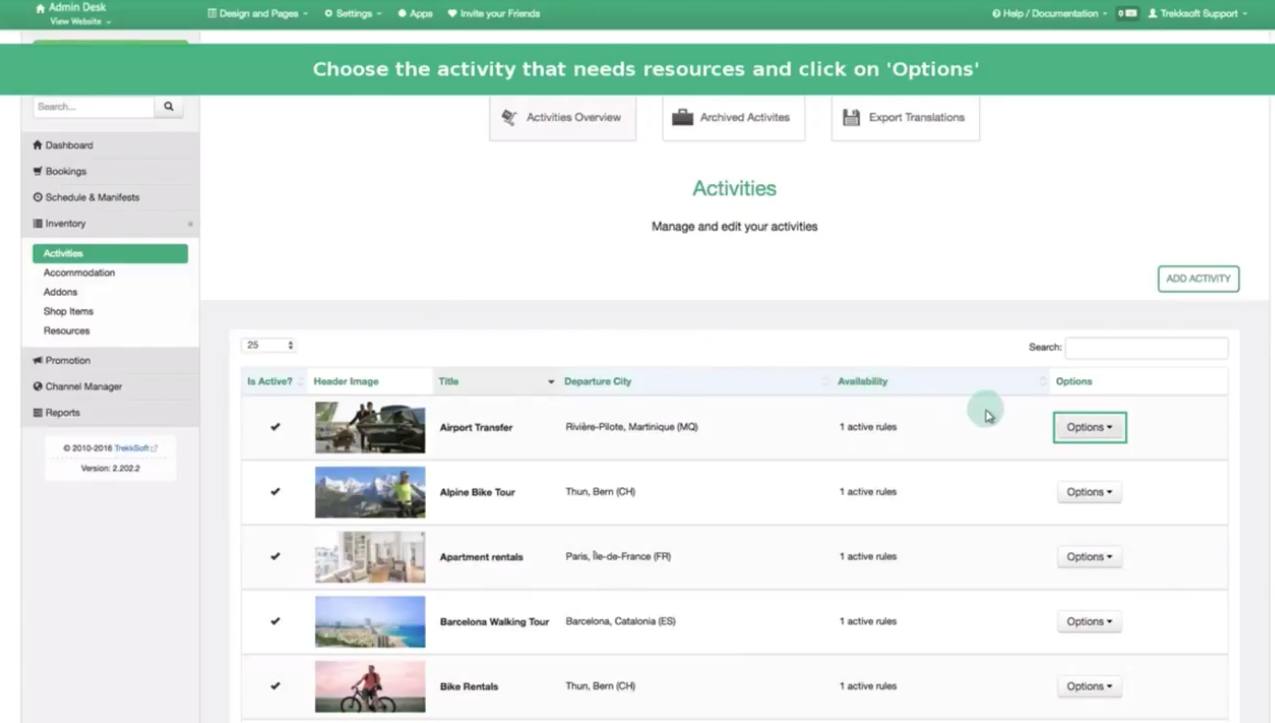Click the Export Translations floppy disk icon
Image resolution: width=1275 pixels, height=723 pixels.
[851, 117]
